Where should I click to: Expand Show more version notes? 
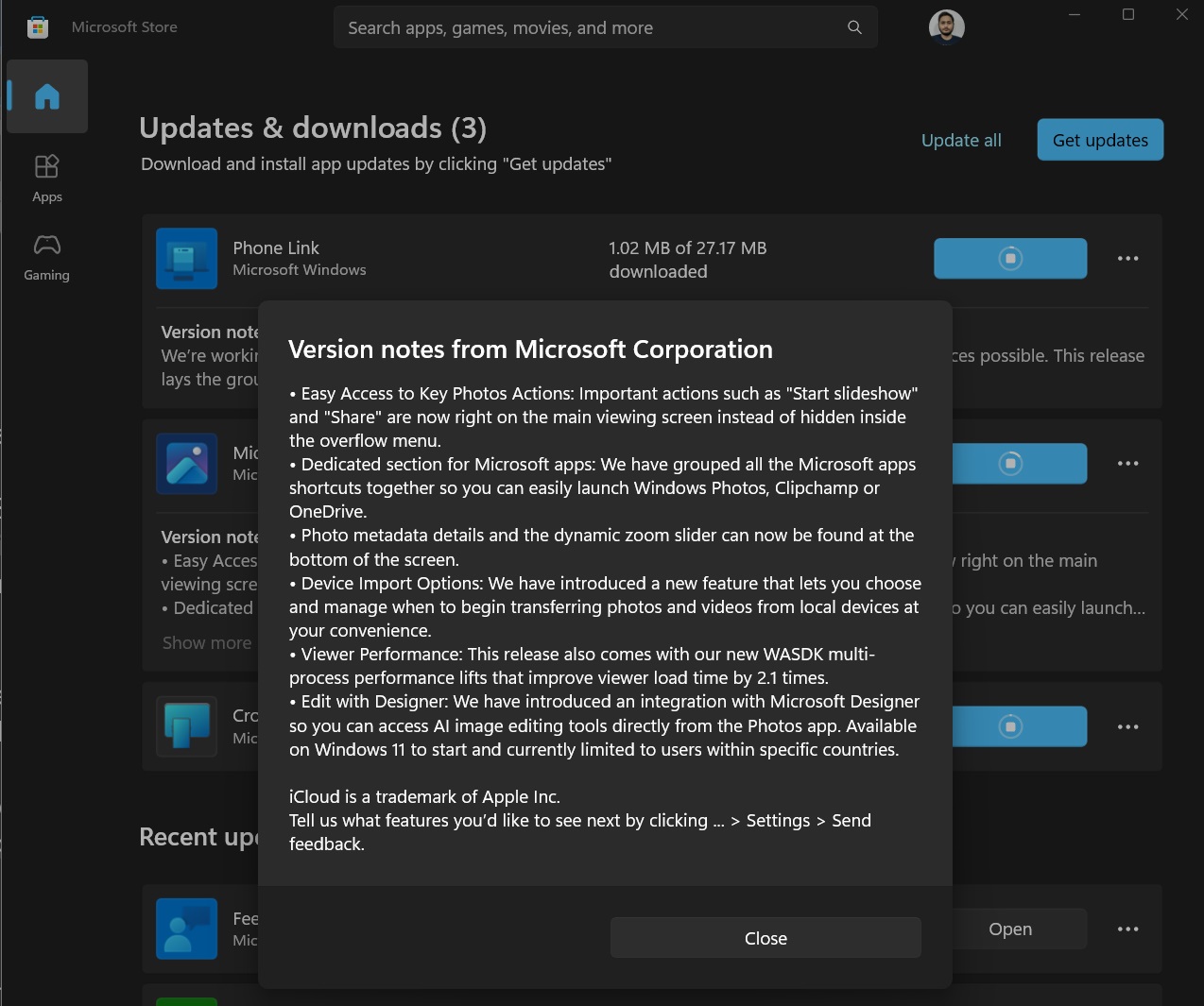pyautogui.click(x=206, y=642)
